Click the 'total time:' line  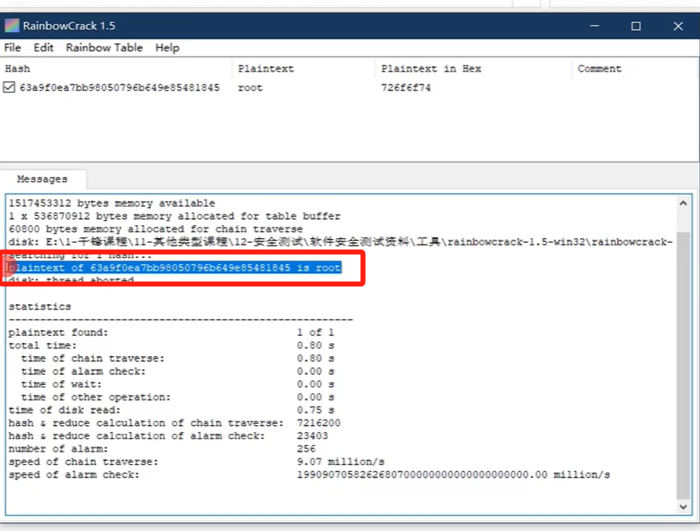[171, 346]
